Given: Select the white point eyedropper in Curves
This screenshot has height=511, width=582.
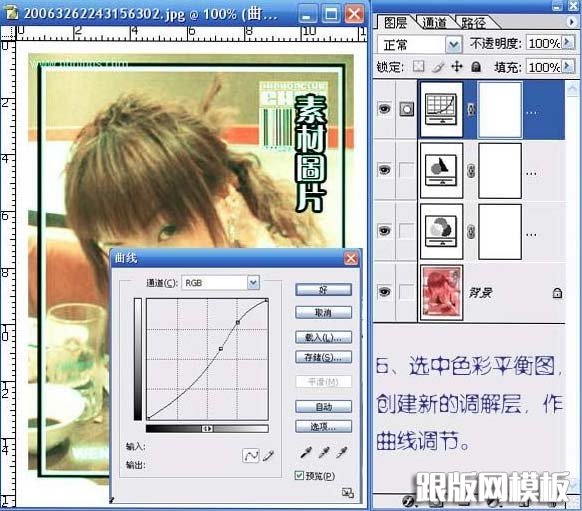Looking at the screenshot, I should click(x=342, y=452).
